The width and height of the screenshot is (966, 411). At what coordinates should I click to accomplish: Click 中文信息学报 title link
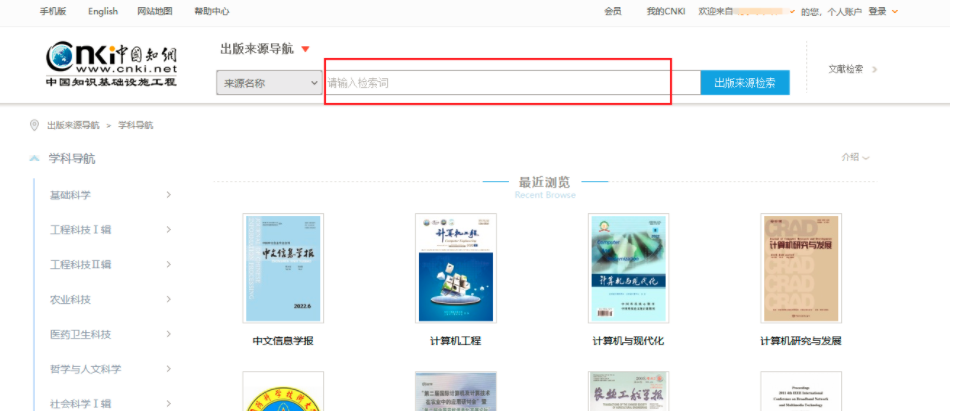pos(283,341)
